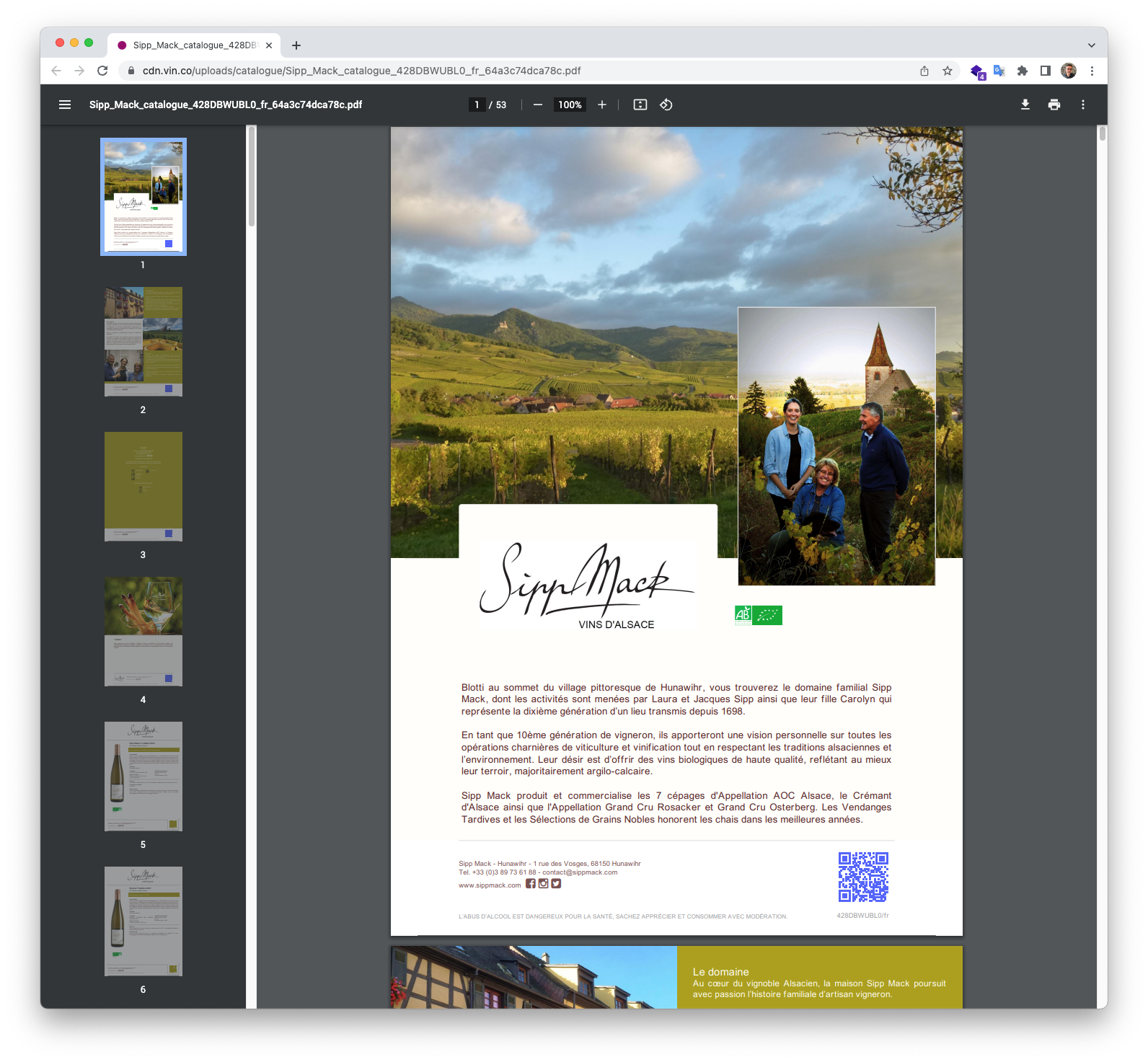Open the PDF viewer more actions menu

pos(1083,105)
